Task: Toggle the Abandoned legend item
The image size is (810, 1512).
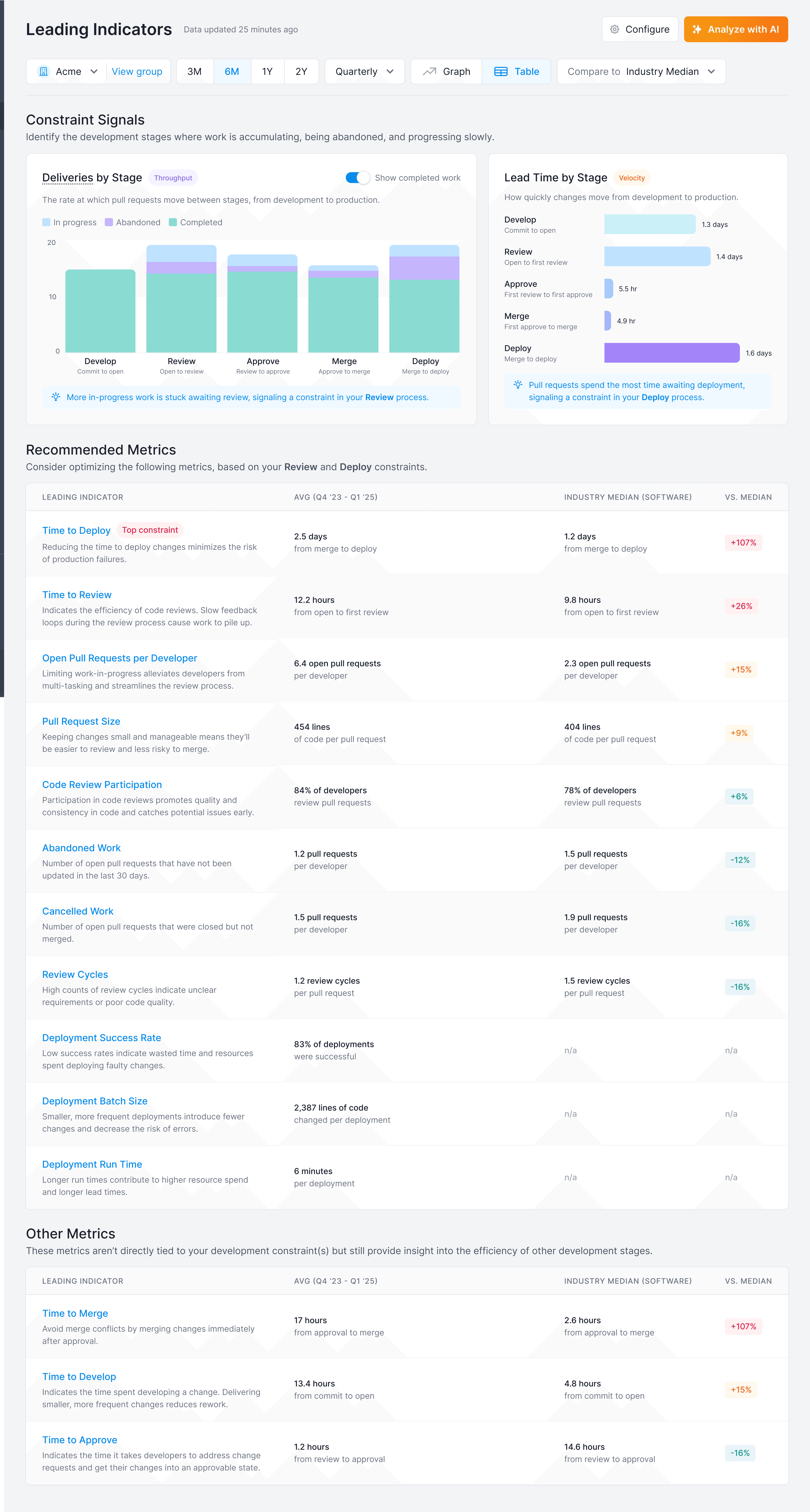Action: [133, 223]
